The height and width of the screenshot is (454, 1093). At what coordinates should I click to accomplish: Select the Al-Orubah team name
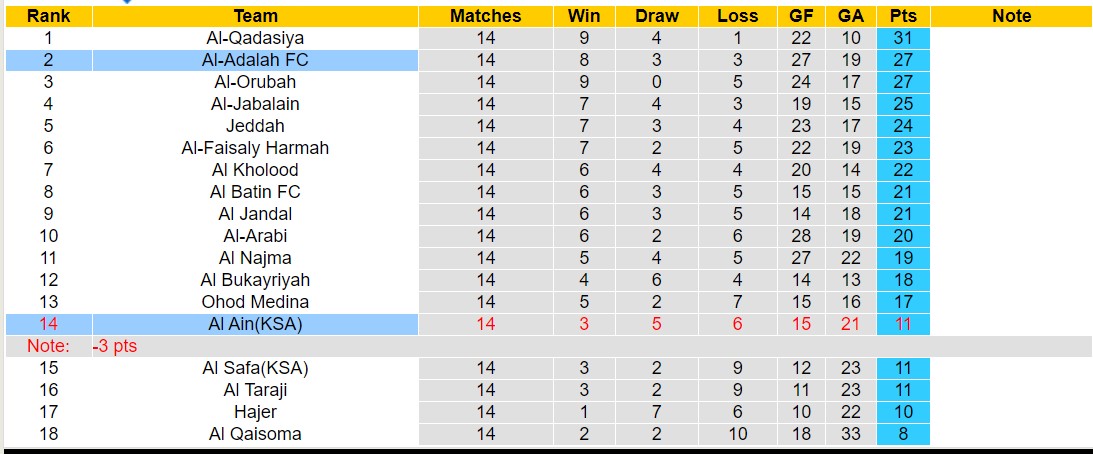(x=255, y=82)
